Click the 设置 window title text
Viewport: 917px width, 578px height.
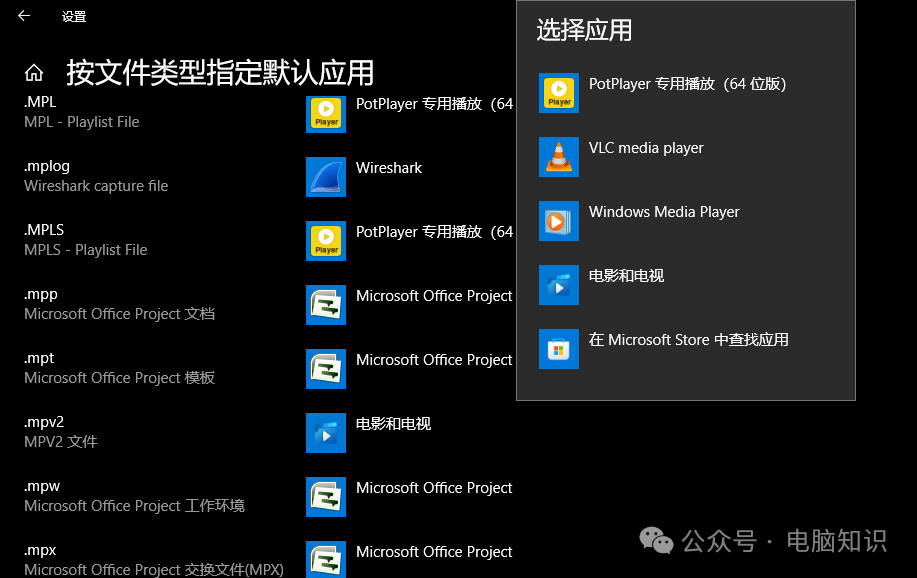74,16
